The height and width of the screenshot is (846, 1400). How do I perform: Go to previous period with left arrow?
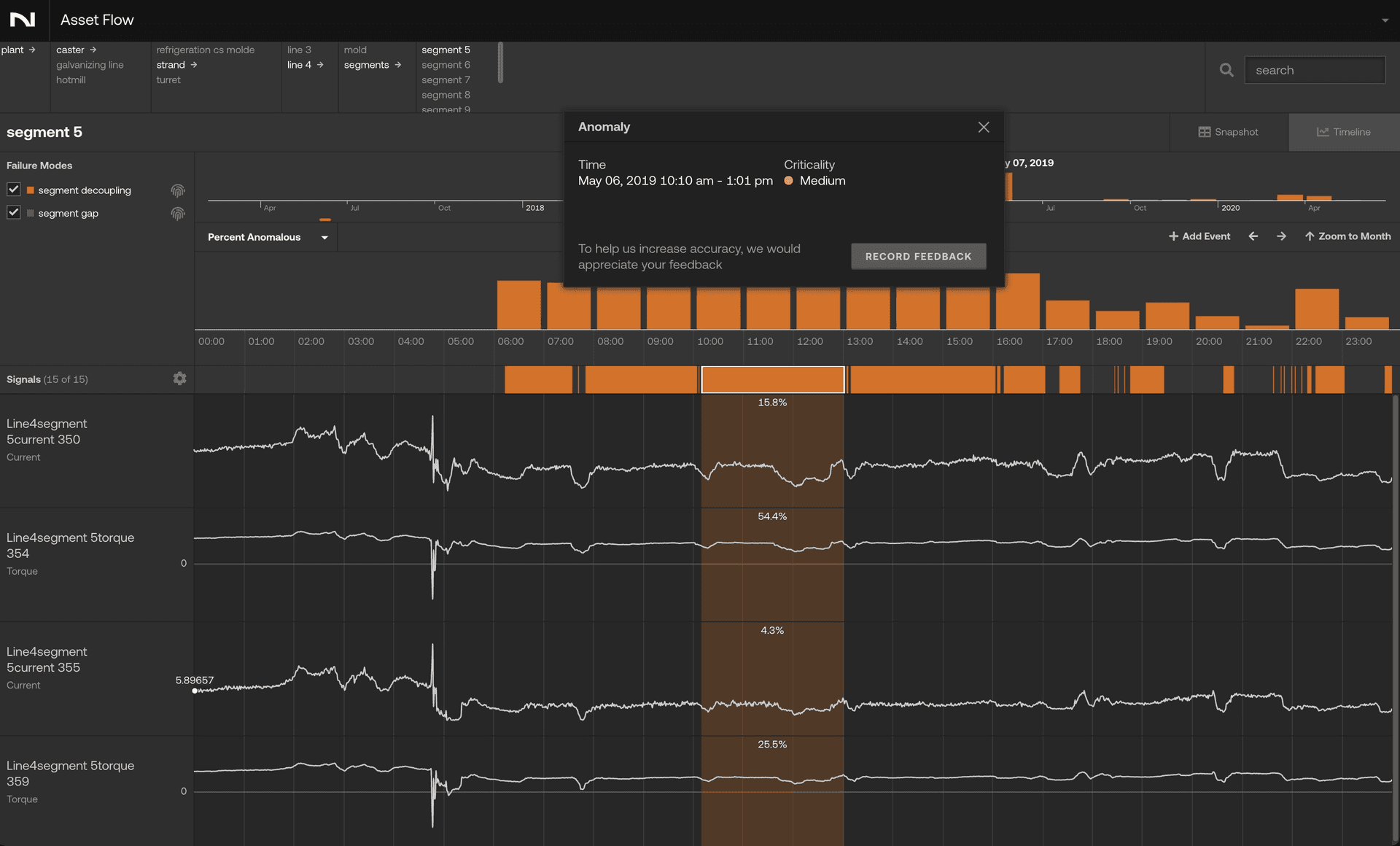click(1253, 236)
